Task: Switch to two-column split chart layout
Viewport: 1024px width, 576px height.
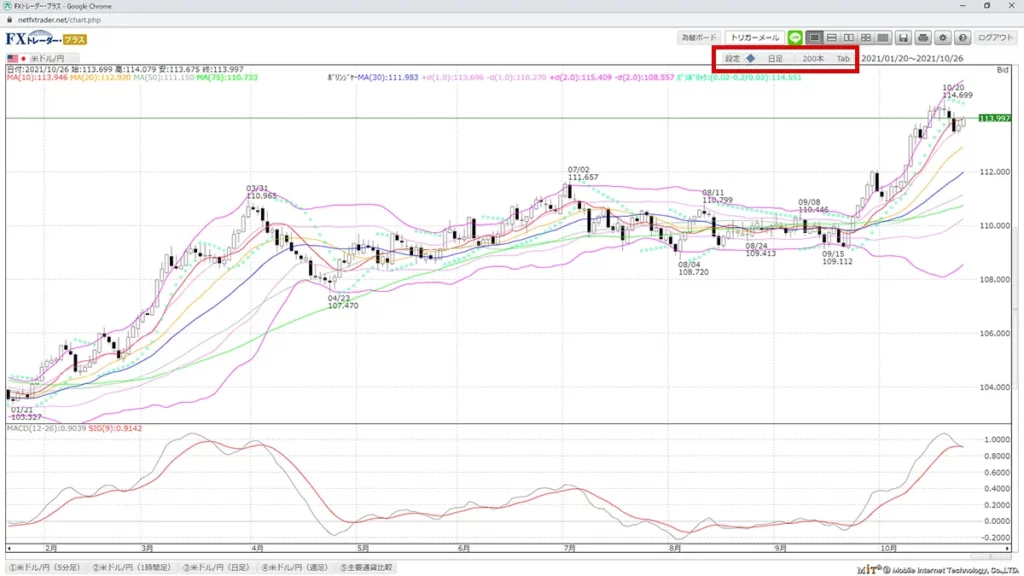Action: (x=849, y=38)
